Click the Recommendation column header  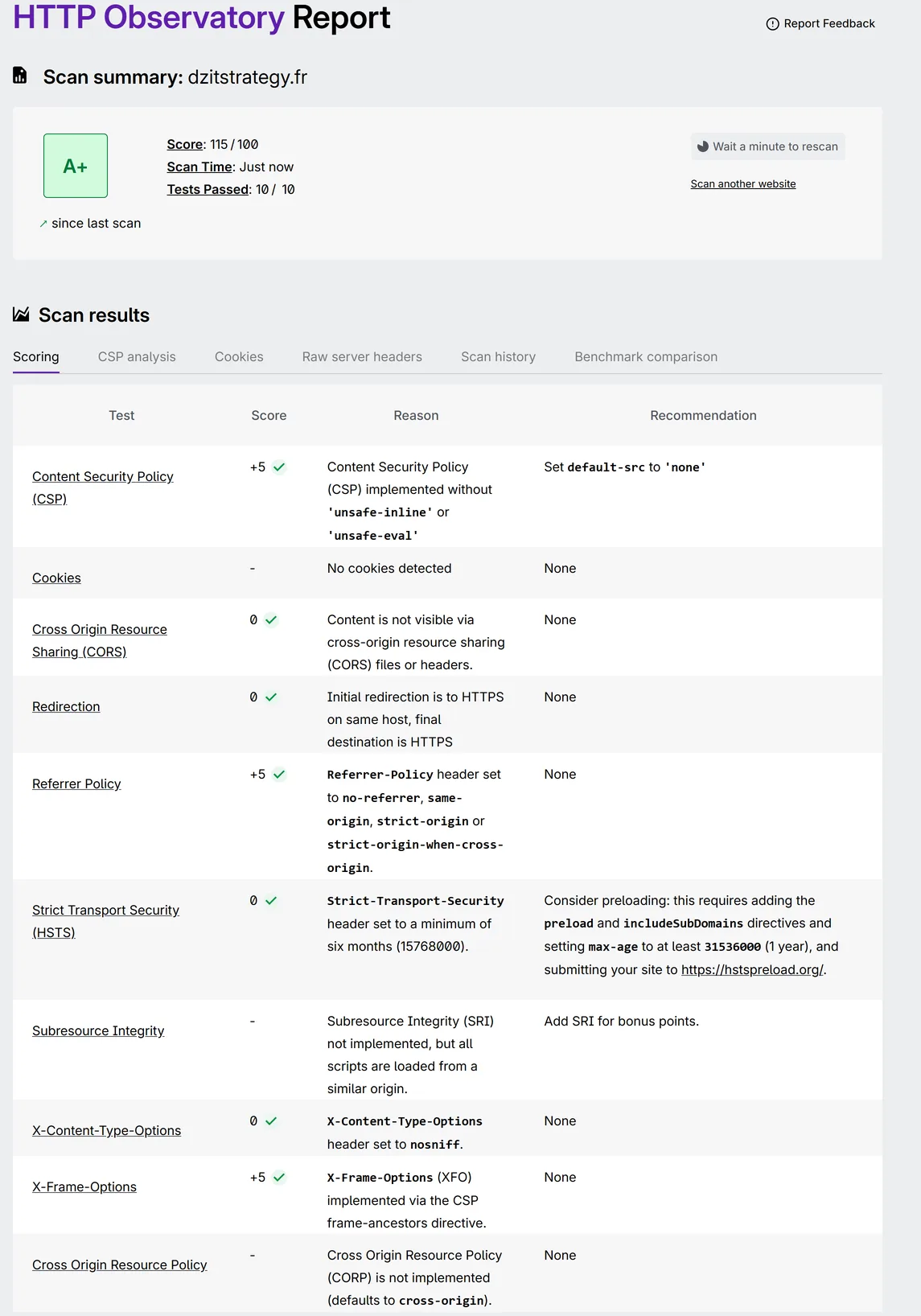tap(703, 415)
